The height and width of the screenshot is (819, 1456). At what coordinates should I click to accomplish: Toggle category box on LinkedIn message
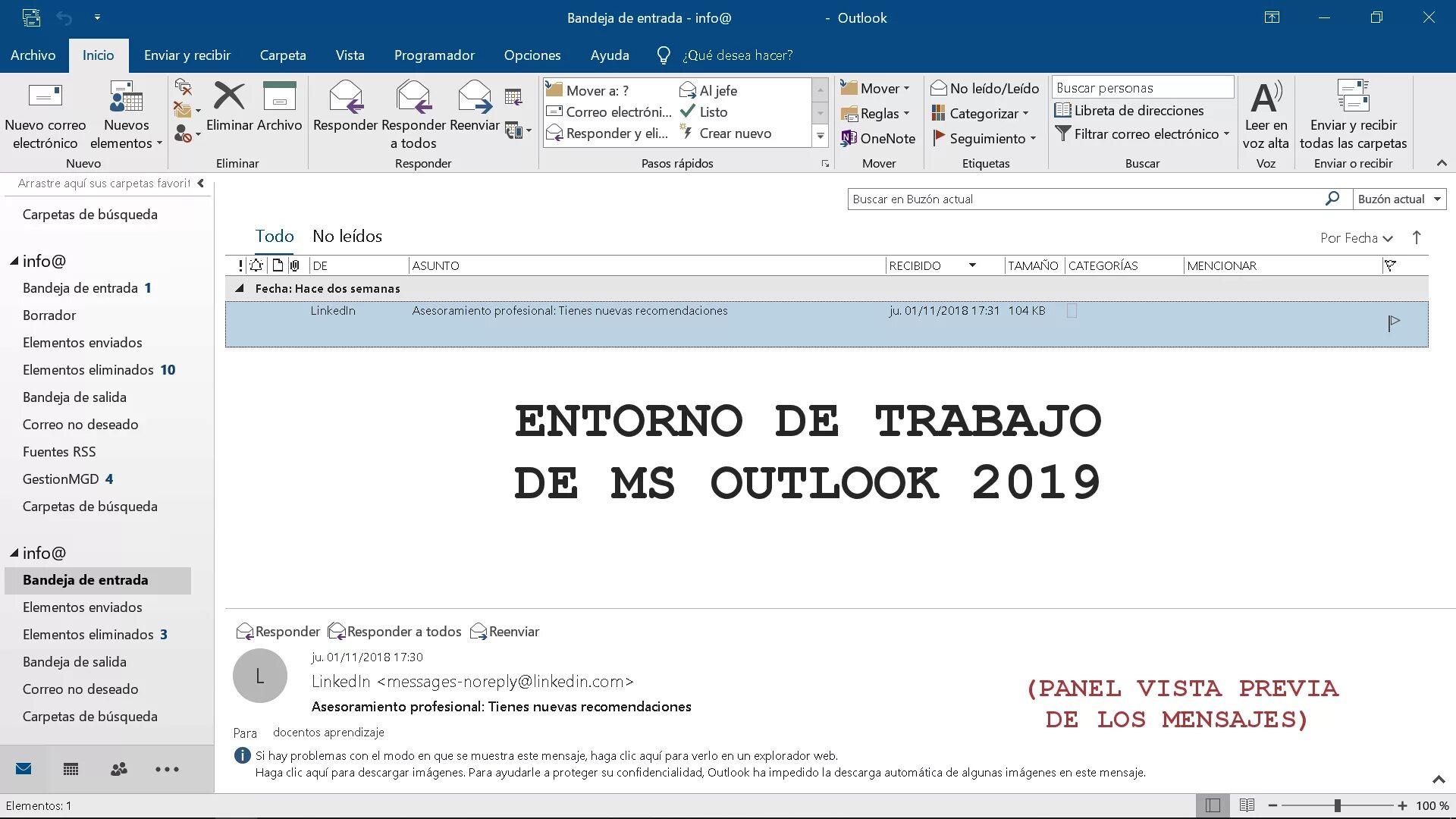[1072, 311]
